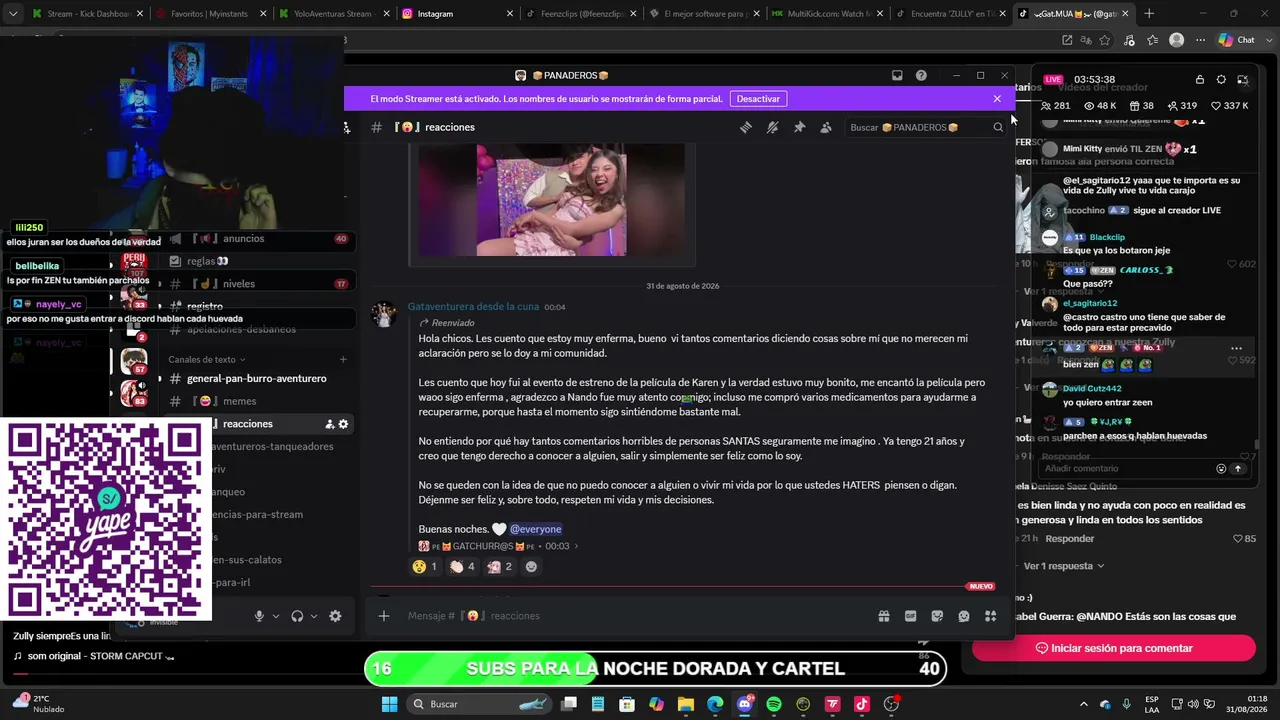Expand microphone input options arrow

[x=275, y=616]
